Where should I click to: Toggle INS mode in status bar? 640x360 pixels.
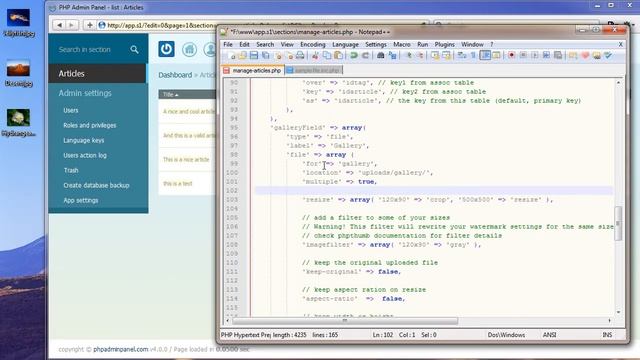click(x=607, y=335)
